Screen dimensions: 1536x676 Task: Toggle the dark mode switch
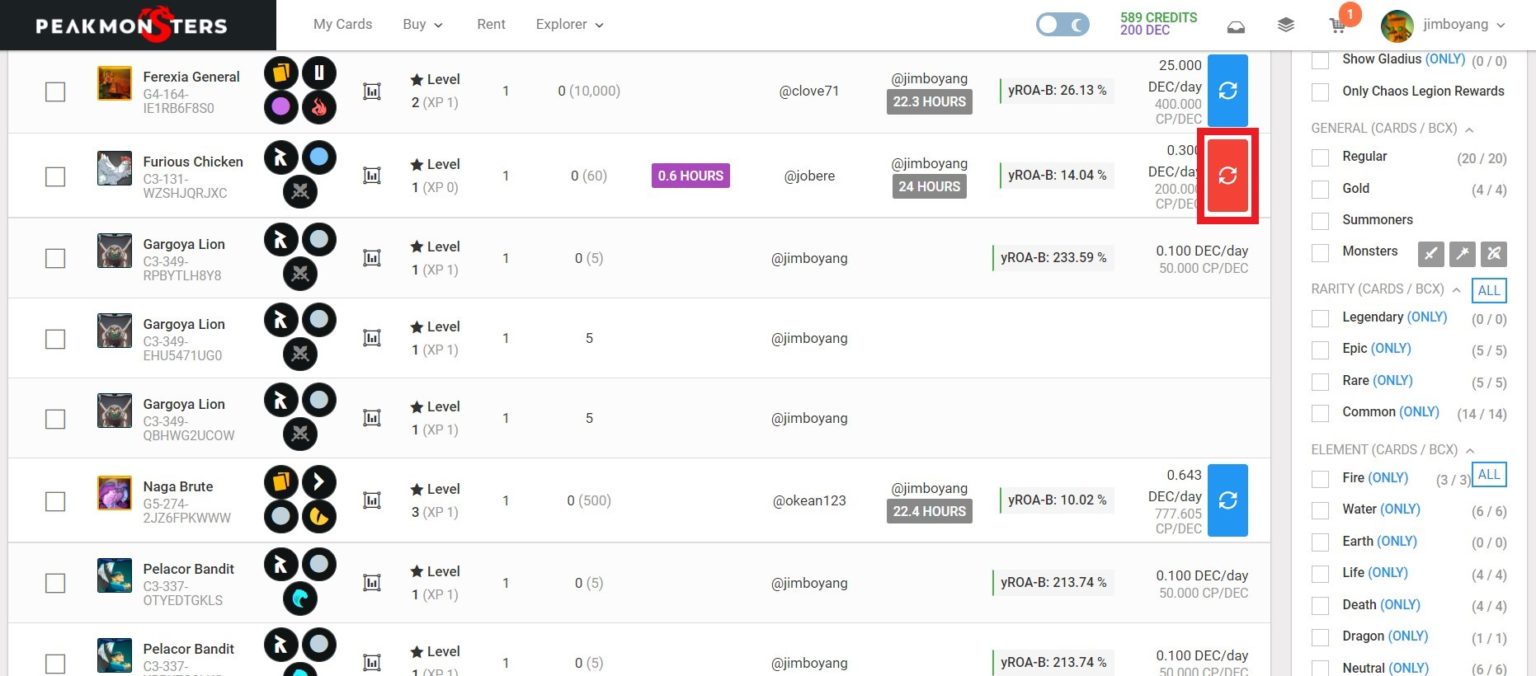1062,25
